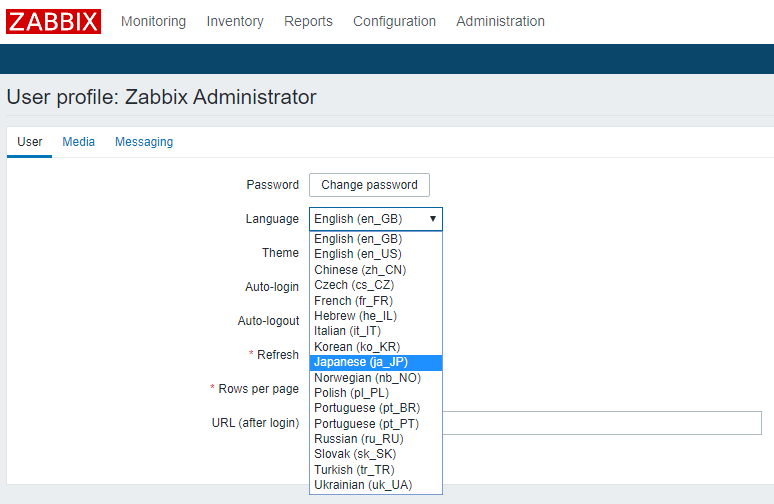This screenshot has height=504, width=774.
Task: Choose Korean (ko_KR) from the list
Action: (x=357, y=346)
